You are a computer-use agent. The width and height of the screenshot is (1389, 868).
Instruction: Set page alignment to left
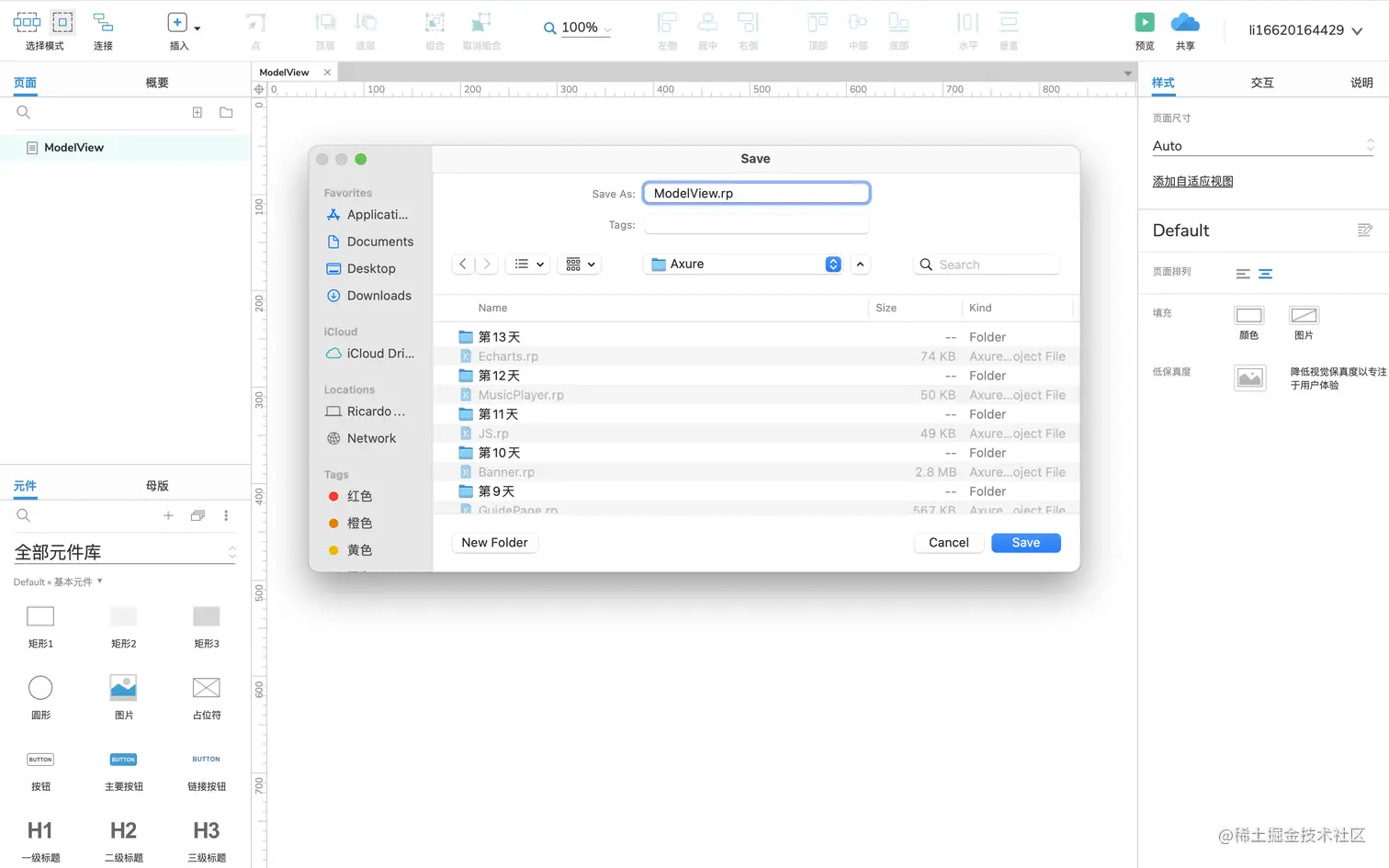coord(1243,274)
